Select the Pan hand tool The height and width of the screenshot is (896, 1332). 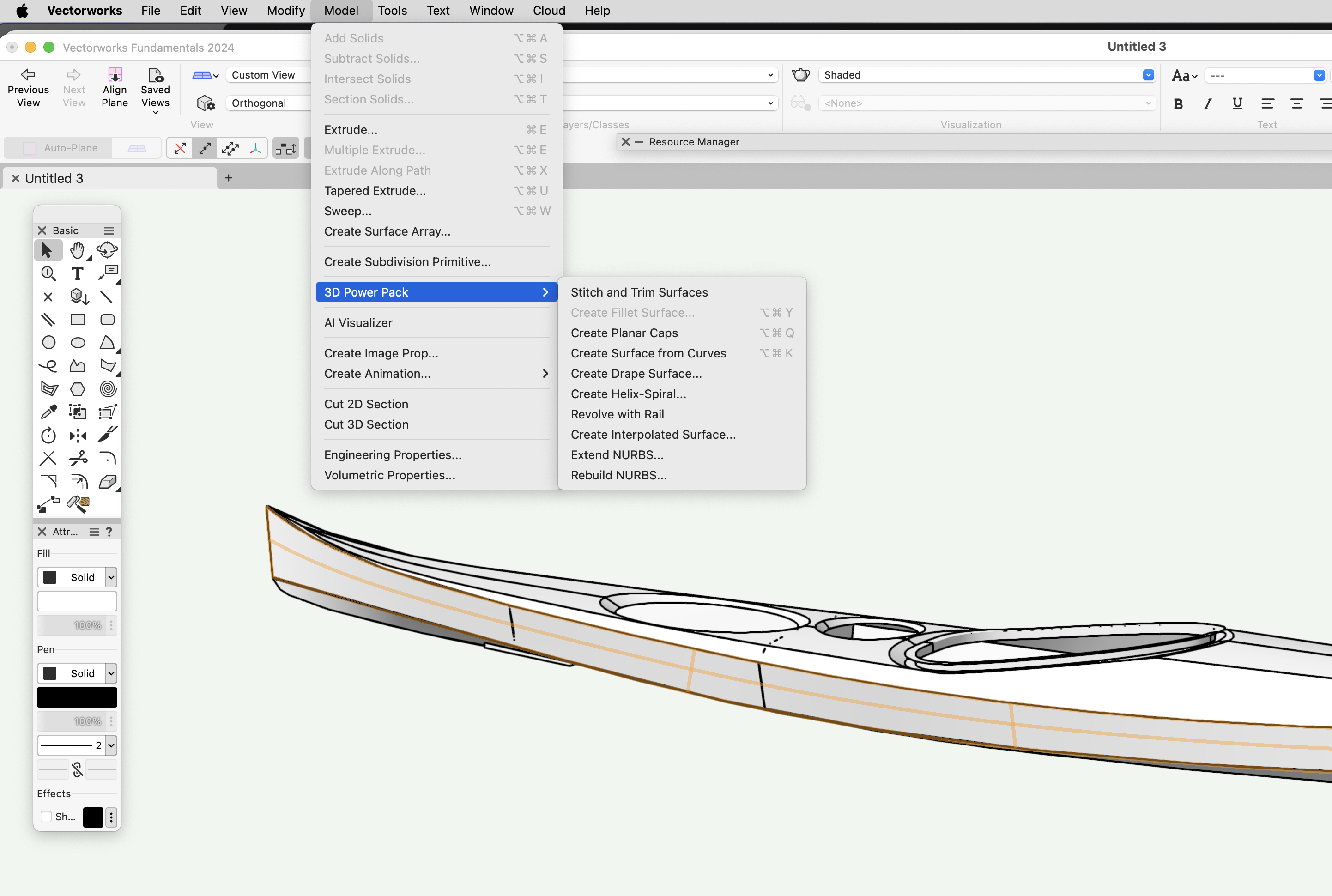pos(77,250)
